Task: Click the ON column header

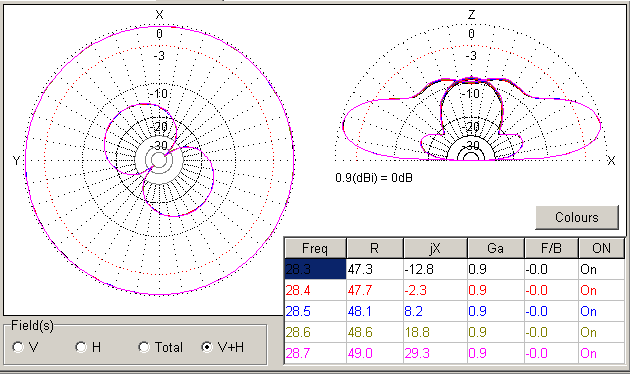Action: coord(601,248)
